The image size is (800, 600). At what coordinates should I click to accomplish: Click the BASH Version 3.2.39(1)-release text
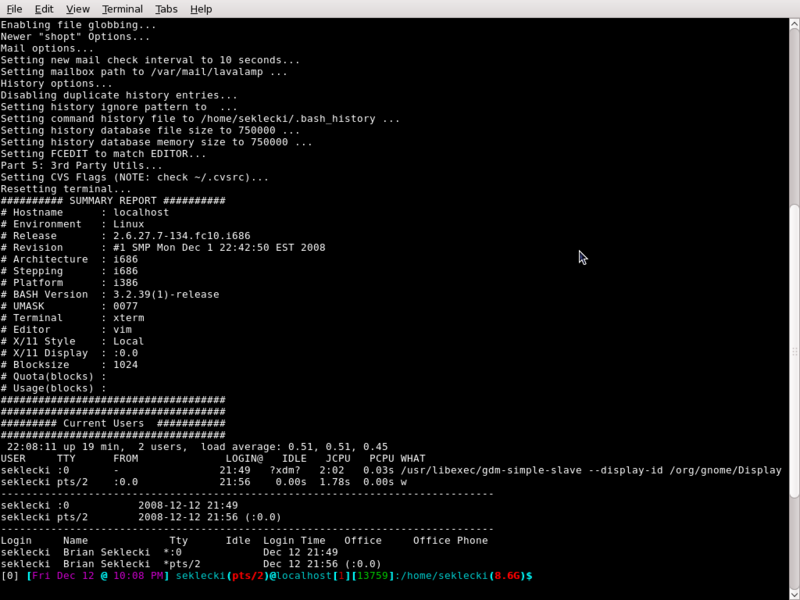(166, 294)
